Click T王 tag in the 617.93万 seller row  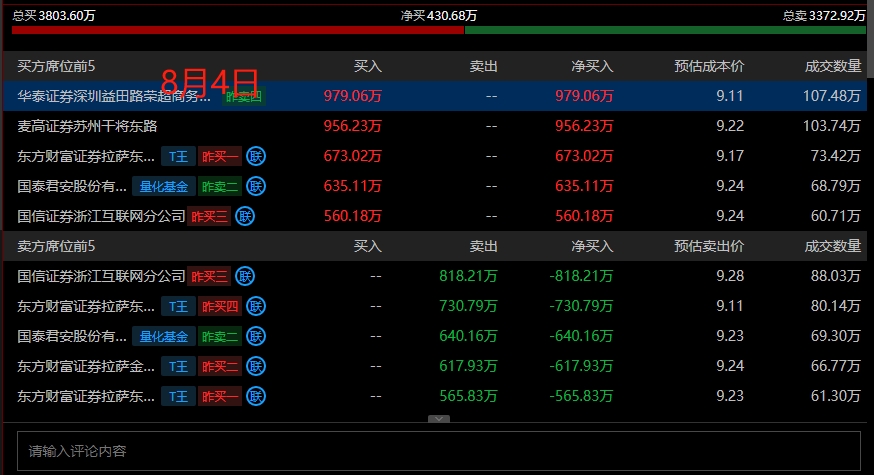click(x=178, y=367)
